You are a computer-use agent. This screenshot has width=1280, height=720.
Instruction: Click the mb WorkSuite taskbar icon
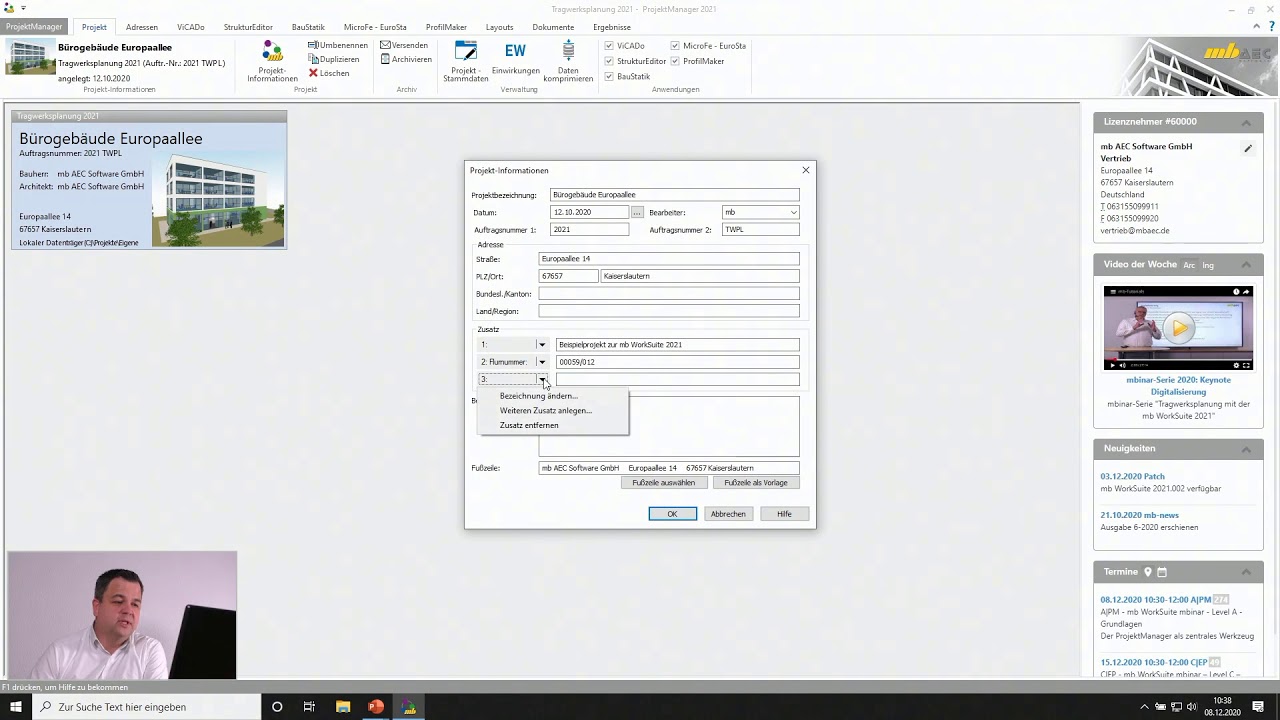tap(408, 707)
